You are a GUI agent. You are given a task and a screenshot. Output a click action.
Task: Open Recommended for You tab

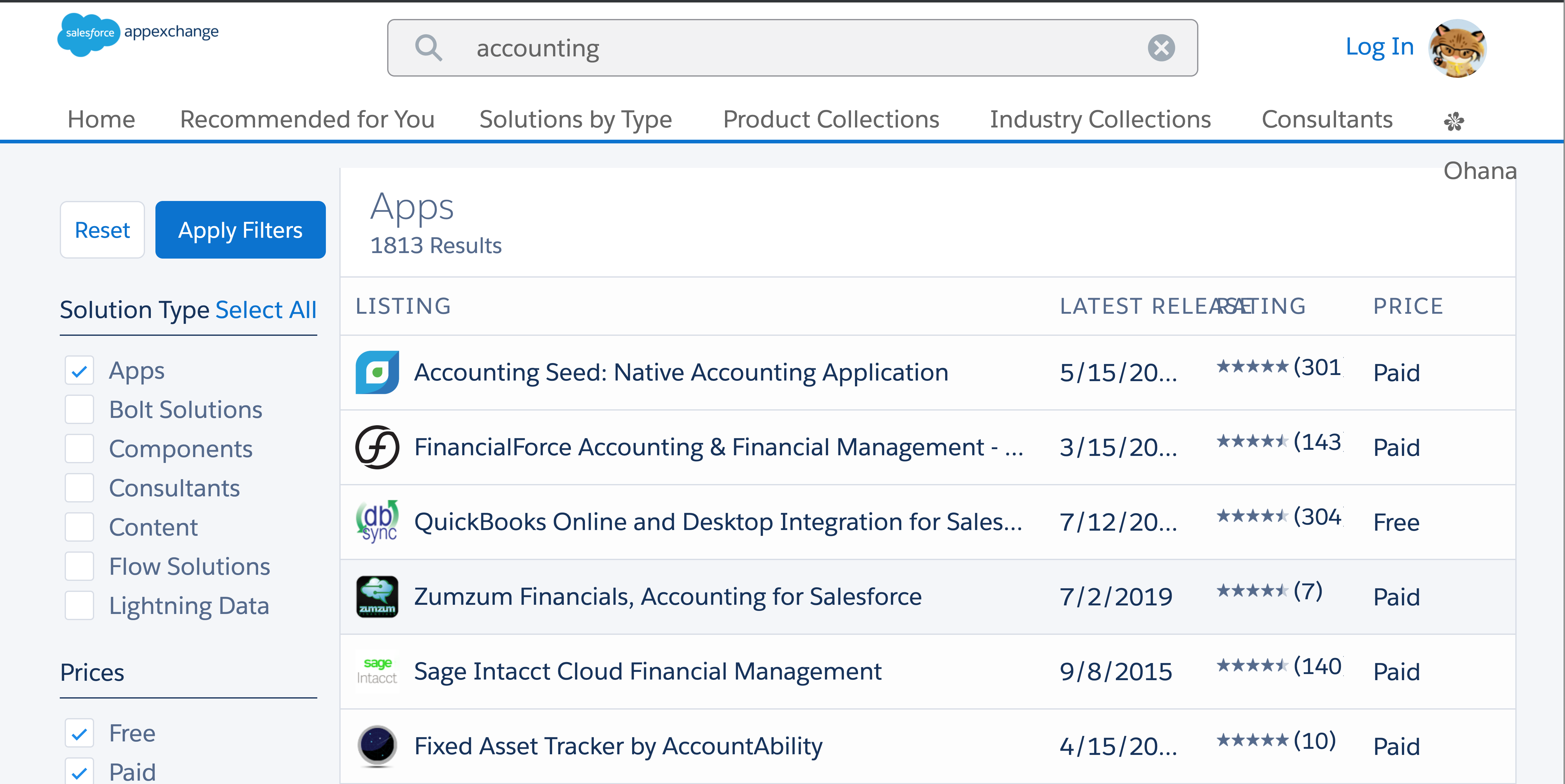tap(307, 119)
